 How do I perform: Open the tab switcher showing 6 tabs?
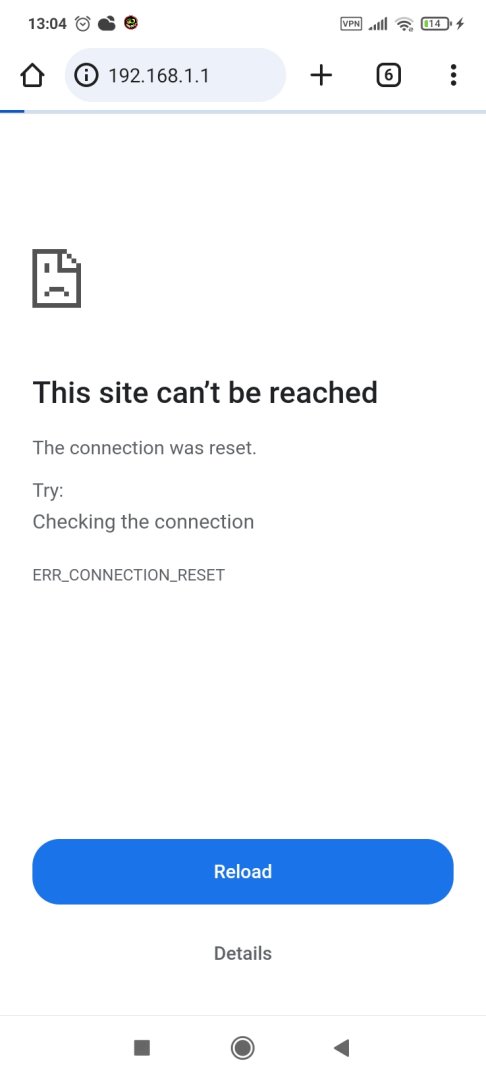(388, 75)
